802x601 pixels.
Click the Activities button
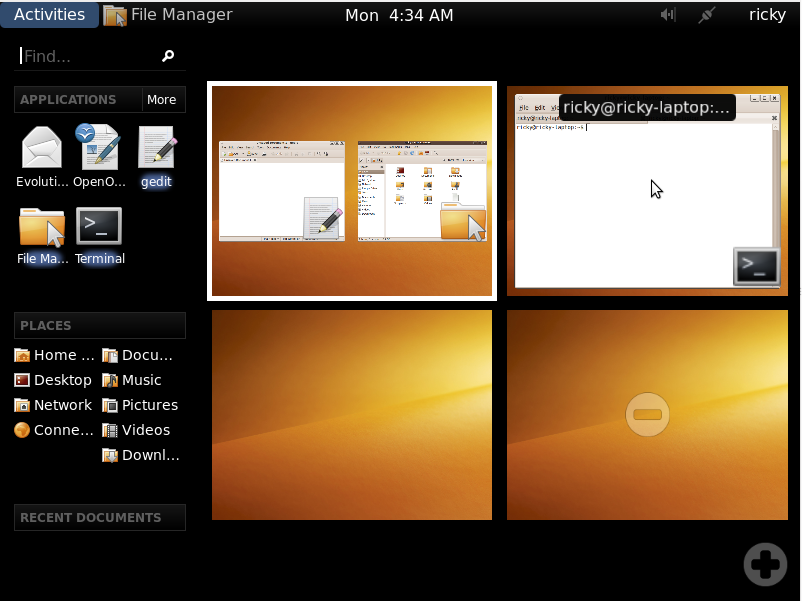(49, 15)
